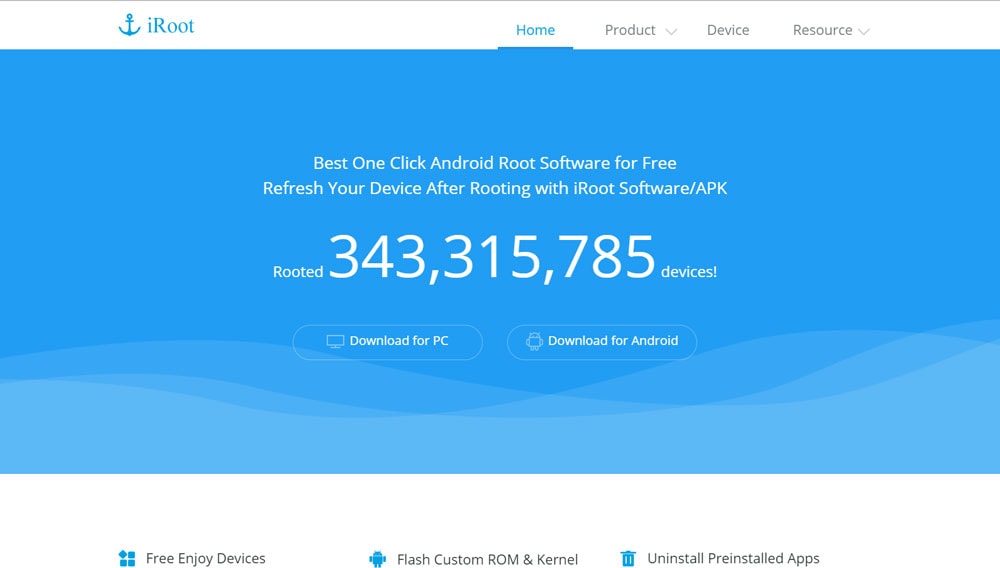Click the Free Enjoy Devices heading
Viewport: 1000px width, 568px height.
point(205,558)
